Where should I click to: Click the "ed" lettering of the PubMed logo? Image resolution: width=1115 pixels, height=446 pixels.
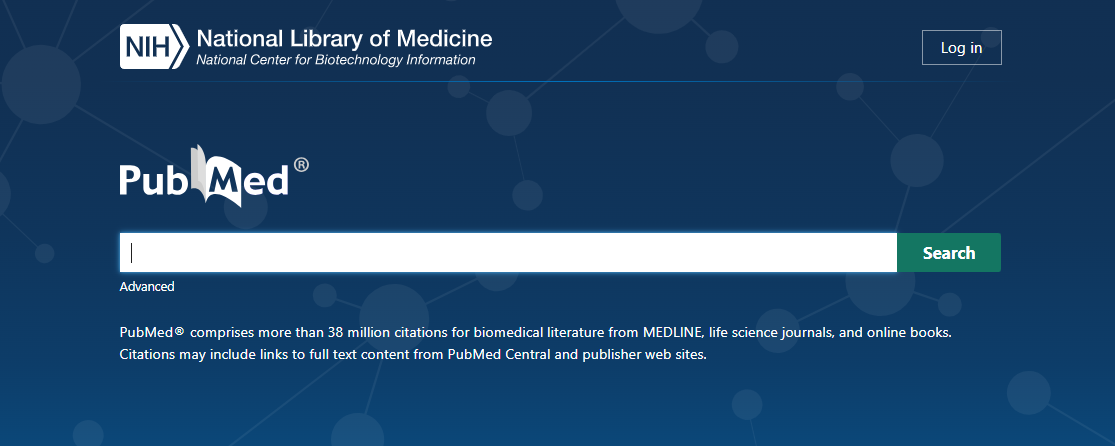[267, 179]
